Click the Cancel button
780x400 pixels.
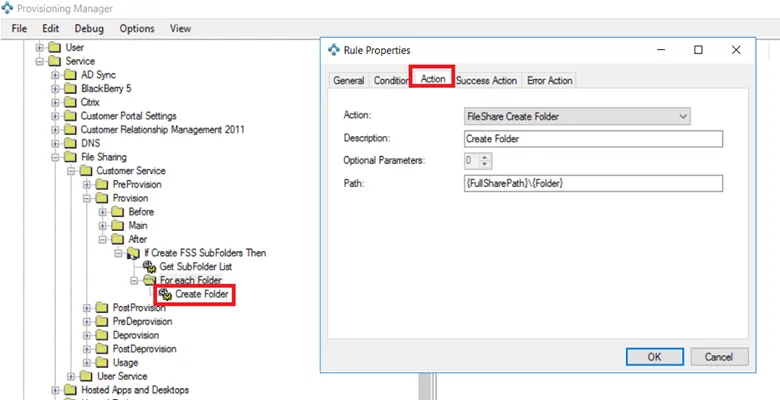(718, 356)
